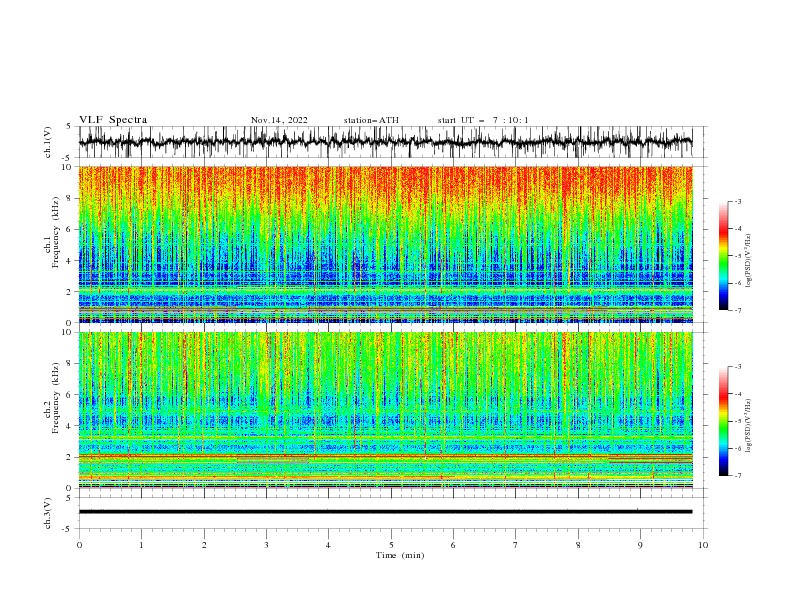Click the time axis tick label "3"
The width and height of the screenshot is (792, 612).
[266, 545]
